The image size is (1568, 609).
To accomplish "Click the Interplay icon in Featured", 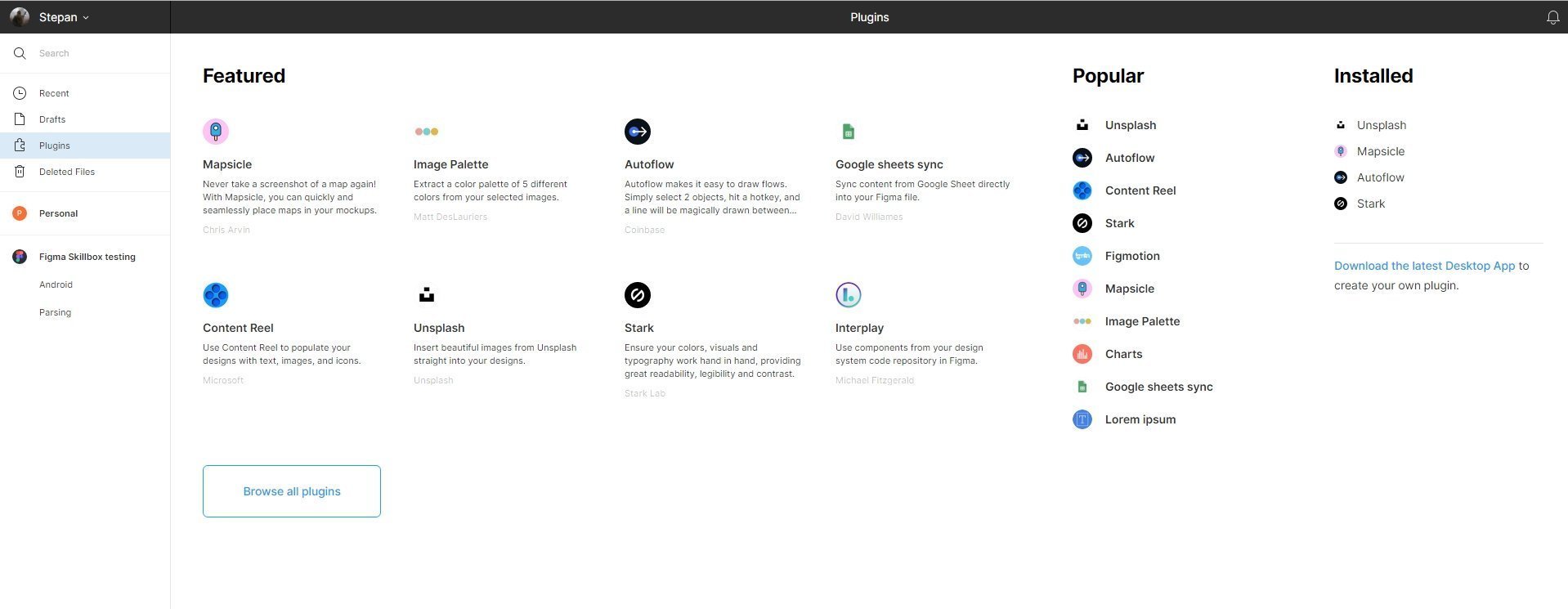I will (849, 295).
